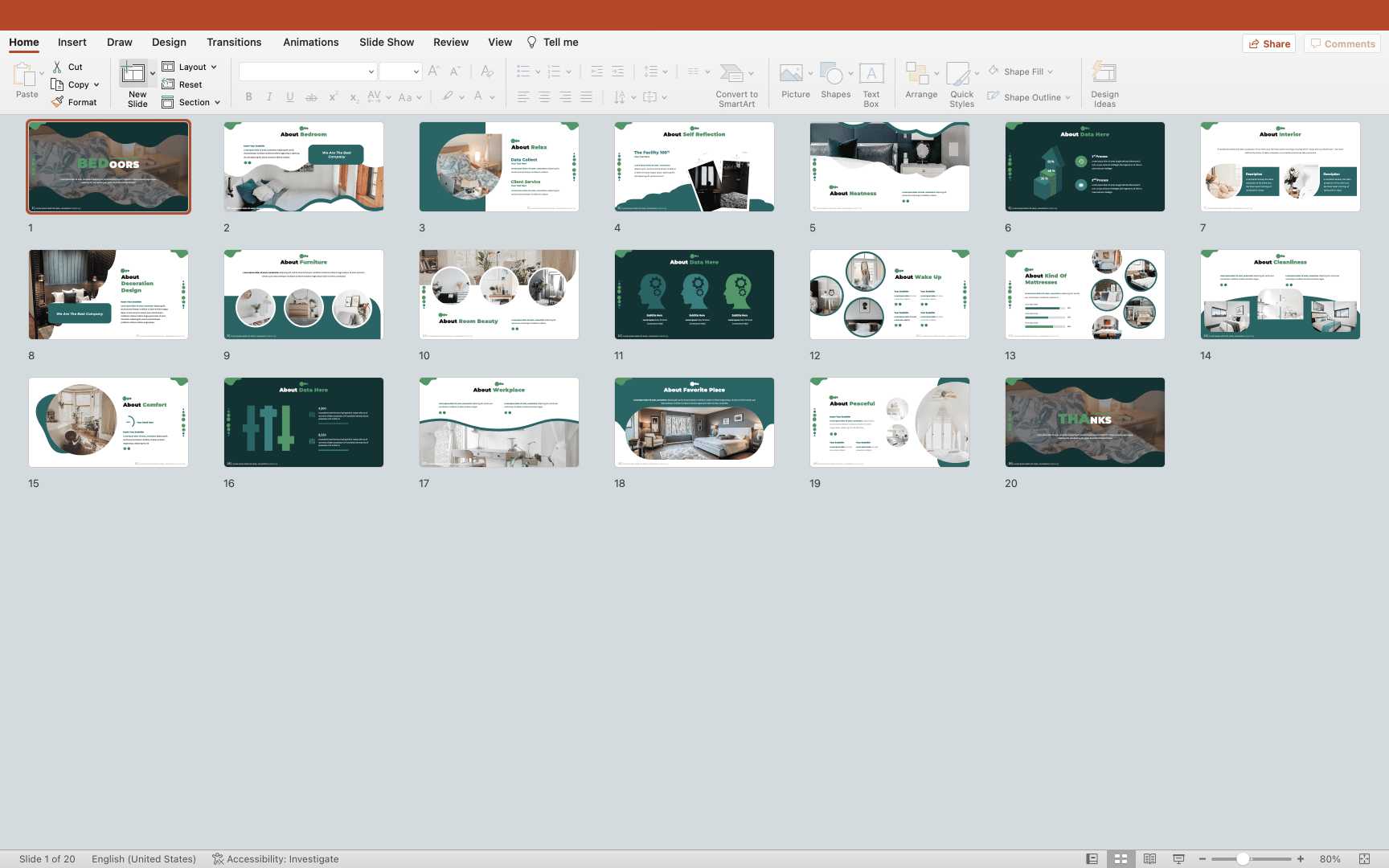Switch to the Slide Show tab

386,43
